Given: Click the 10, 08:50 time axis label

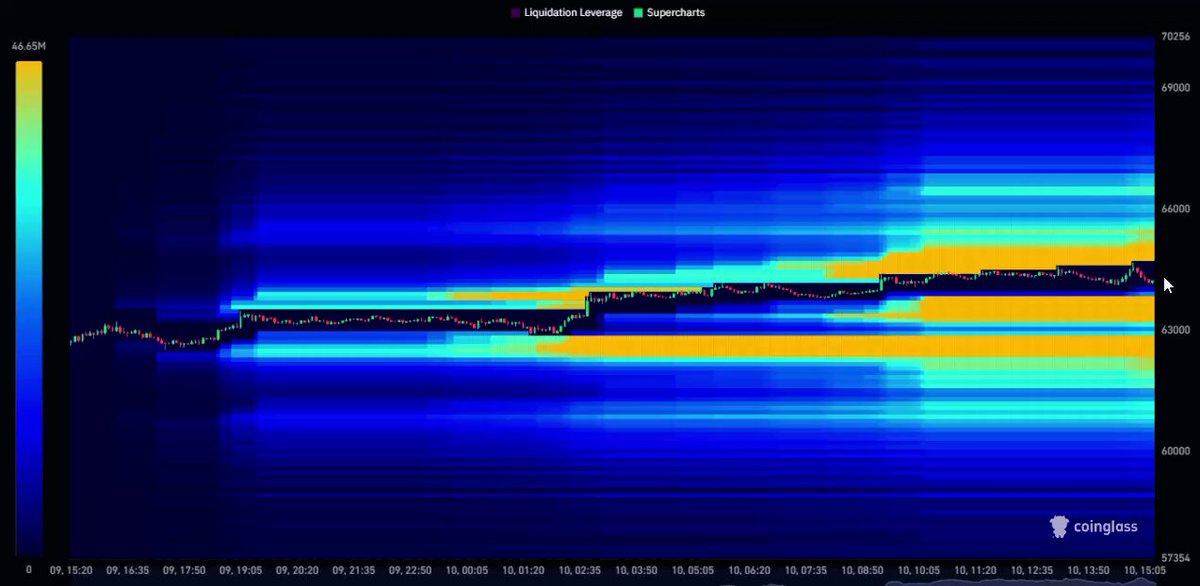Looking at the screenshot, I should tap(860, 570).
